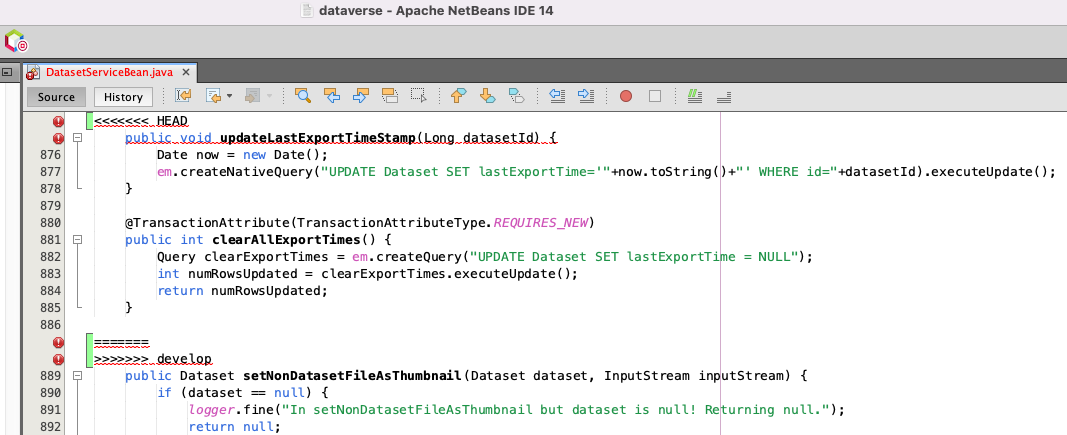
Task: Click the Next Bookmark icon
Action: pos(487,96)
